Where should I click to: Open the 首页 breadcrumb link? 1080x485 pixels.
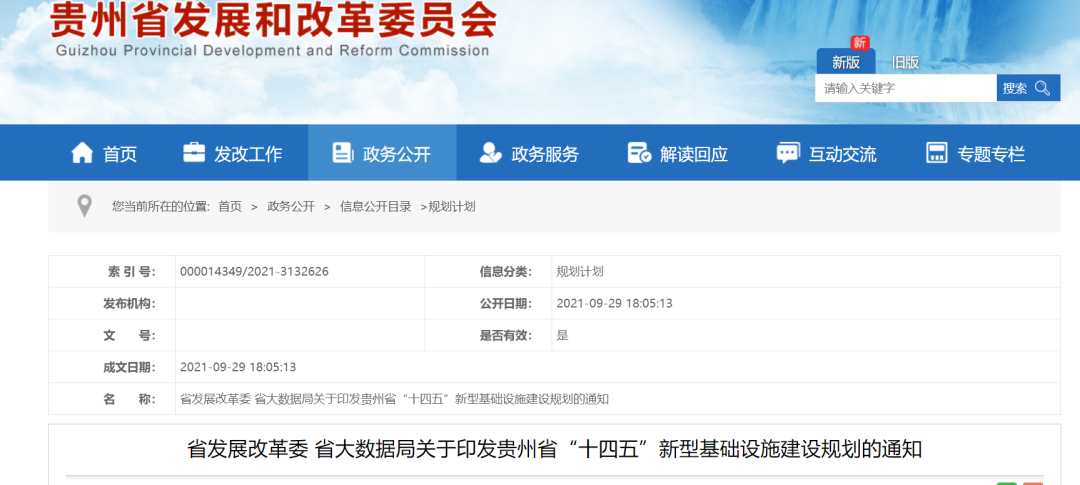[x=230, y=207]
